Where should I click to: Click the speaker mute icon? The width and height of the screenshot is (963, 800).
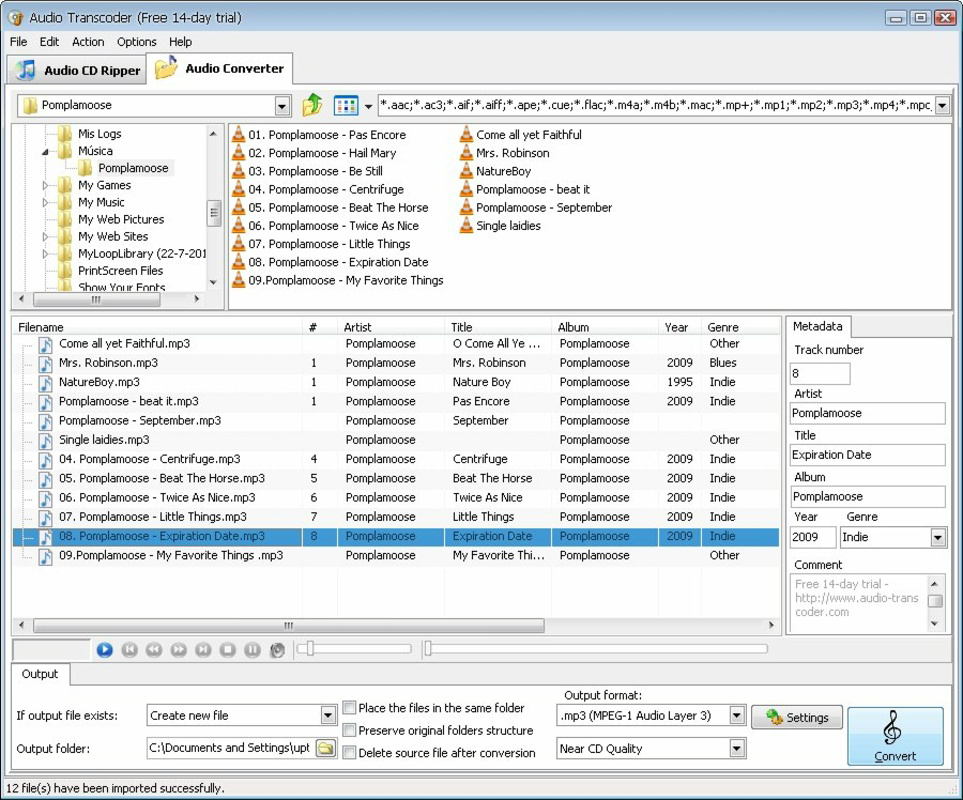pos(278,650)
